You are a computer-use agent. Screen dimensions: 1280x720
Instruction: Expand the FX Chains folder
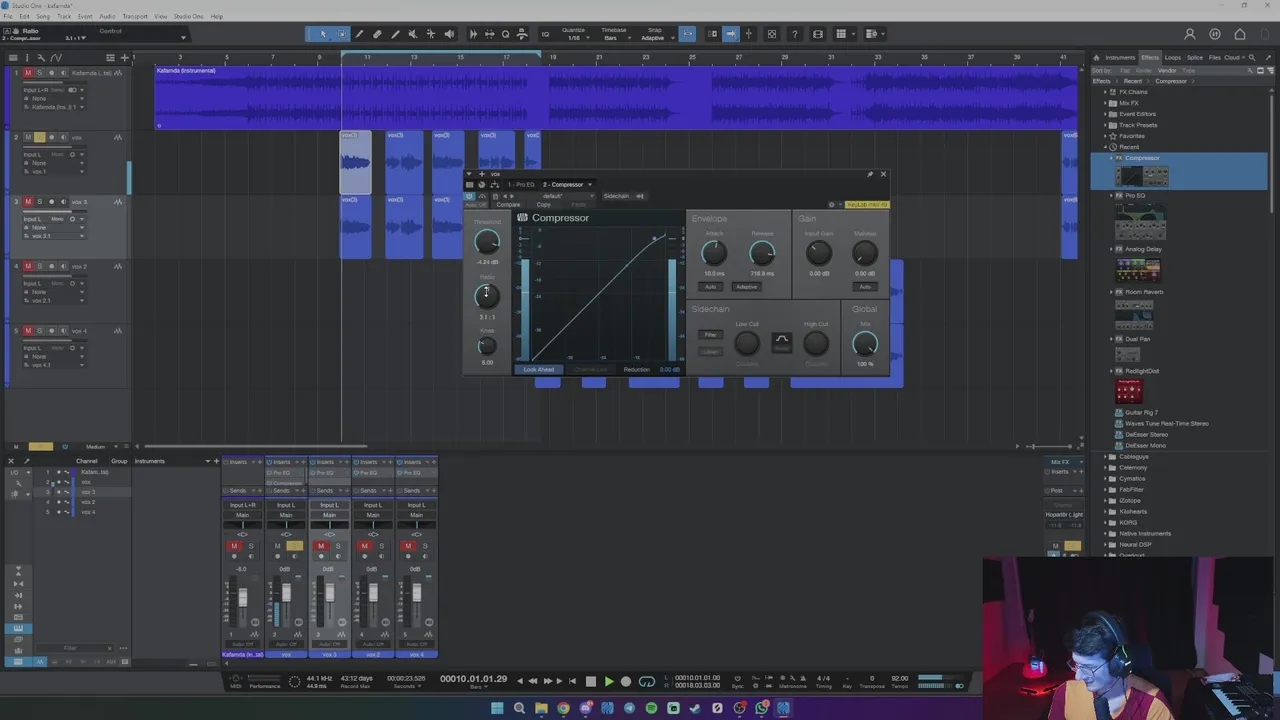1106,92
